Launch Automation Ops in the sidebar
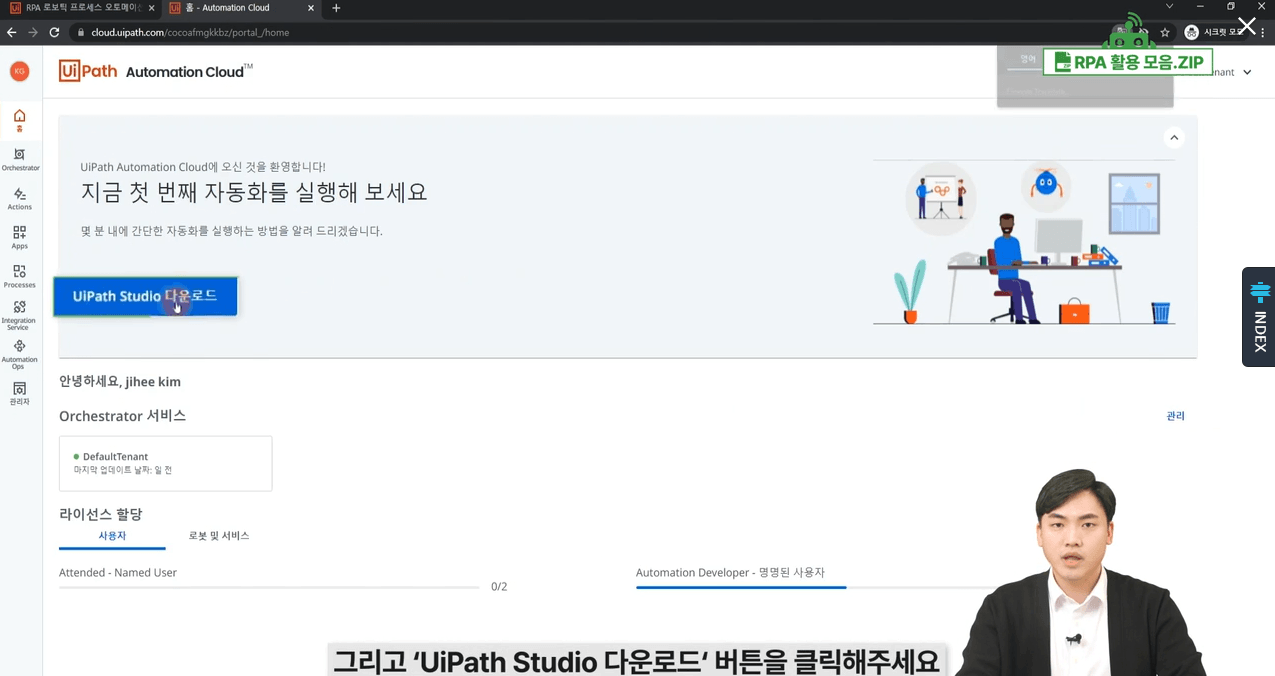The image size is (1275, 676). 19,354
